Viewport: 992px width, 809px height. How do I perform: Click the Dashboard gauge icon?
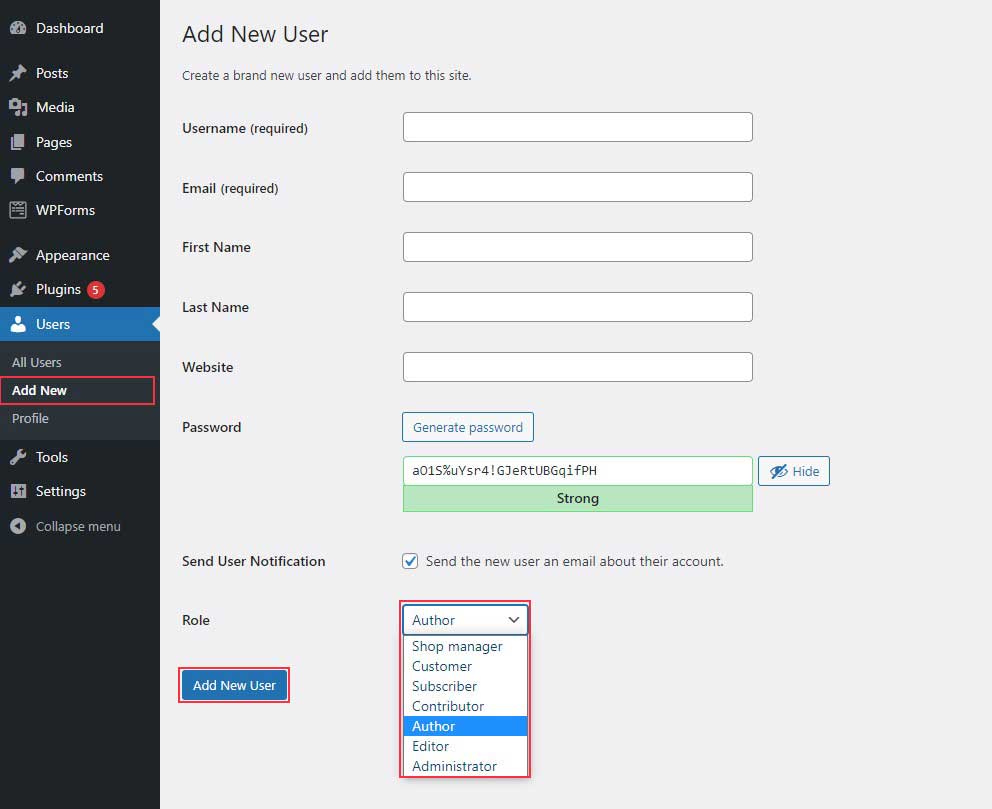tap(18, 28)
